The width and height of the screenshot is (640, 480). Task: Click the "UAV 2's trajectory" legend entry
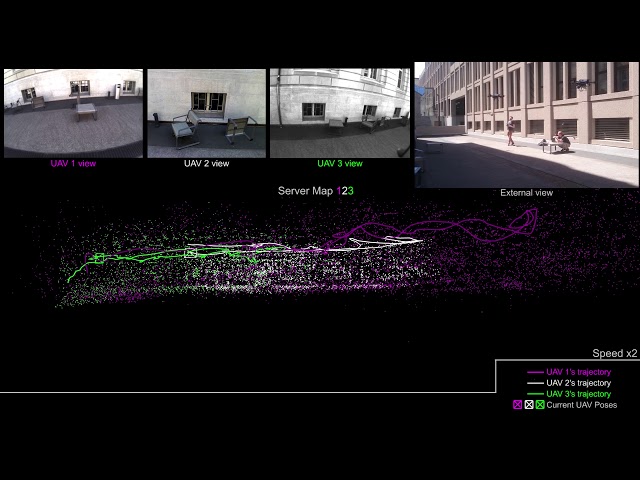(569, 383)
